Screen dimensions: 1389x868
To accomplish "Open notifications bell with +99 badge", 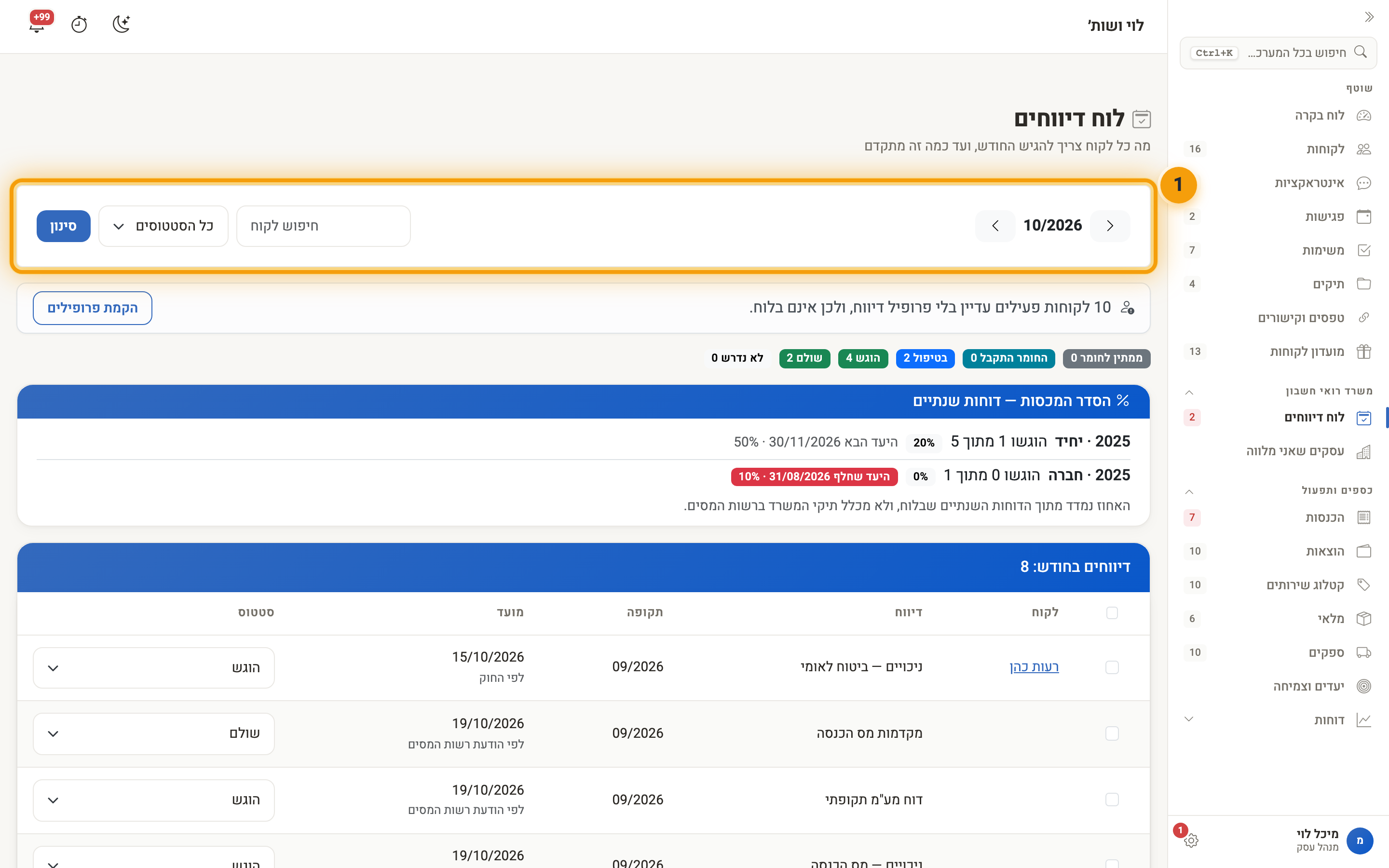I will (x=37, y=25).
